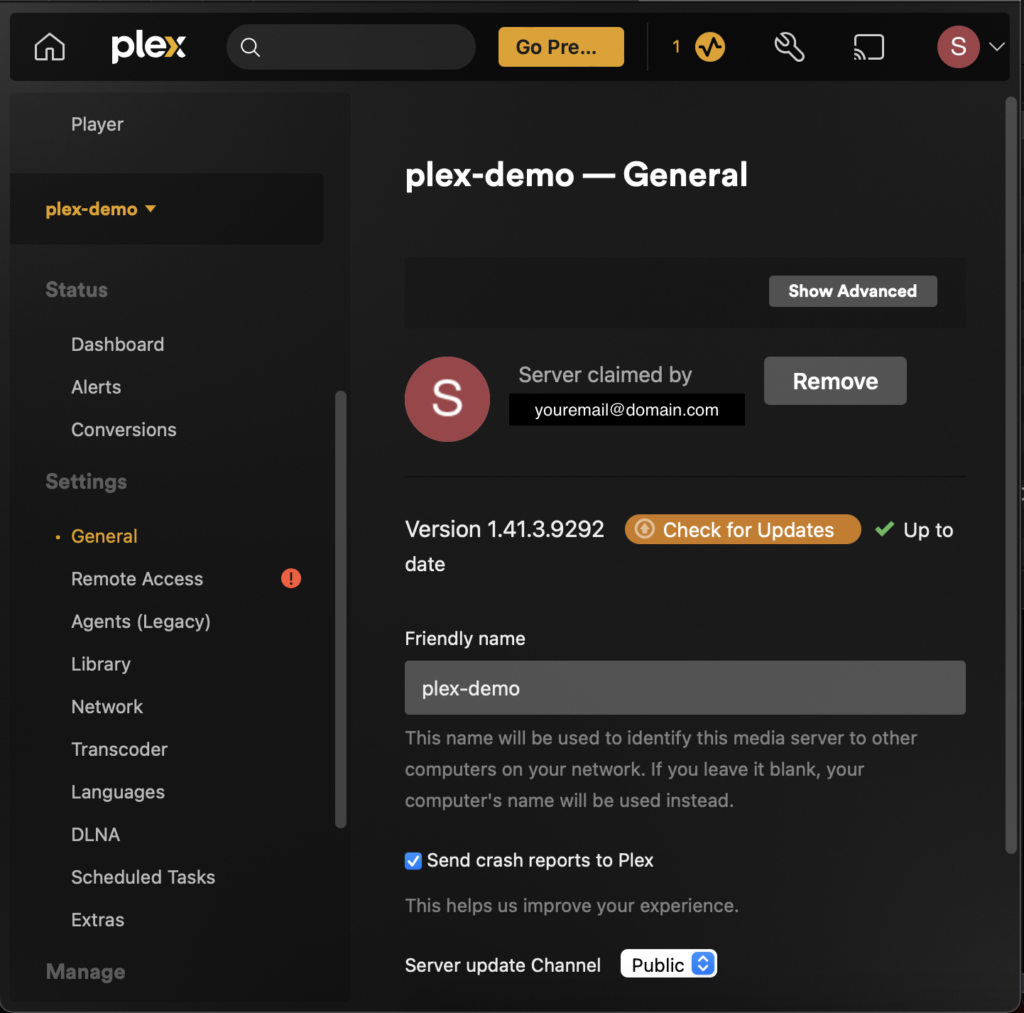This screenshot has height=1013, width=1024.
Task: Open the Player settings item
Action: pyautogui.click(x=97, y=124)
